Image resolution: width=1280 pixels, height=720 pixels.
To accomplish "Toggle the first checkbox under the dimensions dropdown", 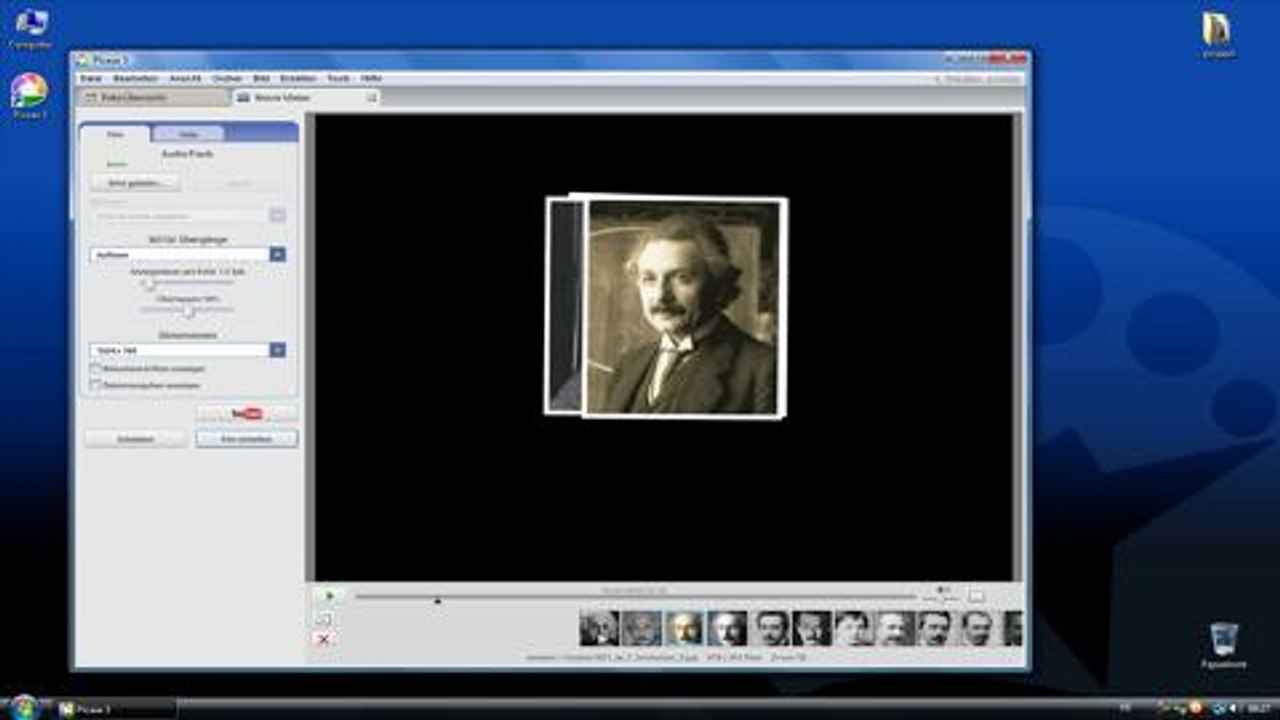I will (96, 369).
